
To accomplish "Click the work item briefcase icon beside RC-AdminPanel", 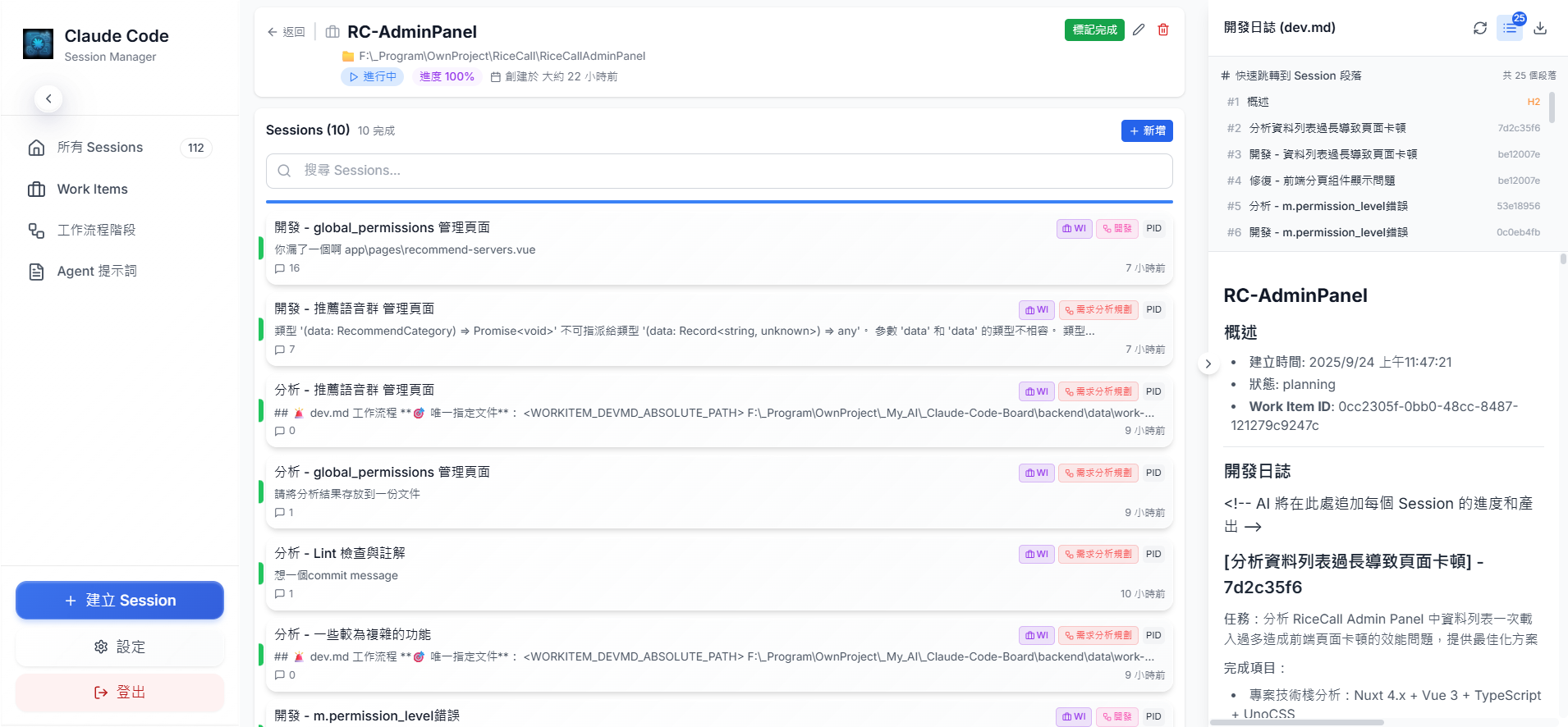I will pyautogui.click(x=332, y=32).
